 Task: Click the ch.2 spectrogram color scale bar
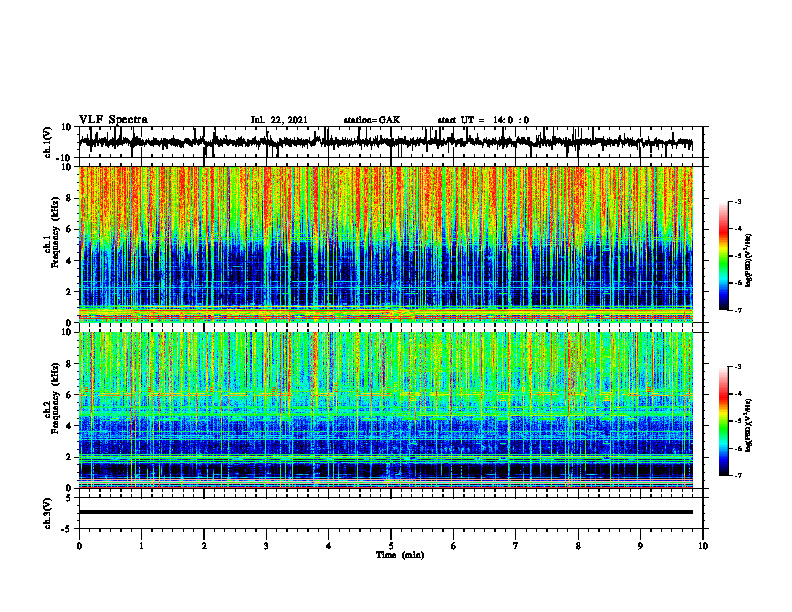click(724, 421)
